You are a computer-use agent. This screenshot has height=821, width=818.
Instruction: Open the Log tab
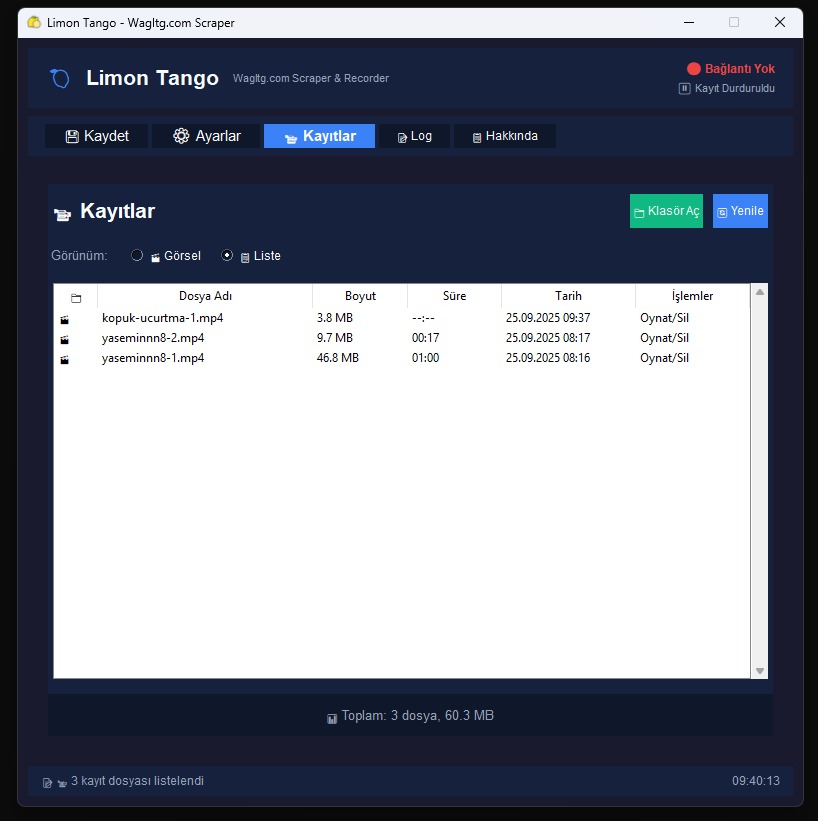tap(414, 136)
